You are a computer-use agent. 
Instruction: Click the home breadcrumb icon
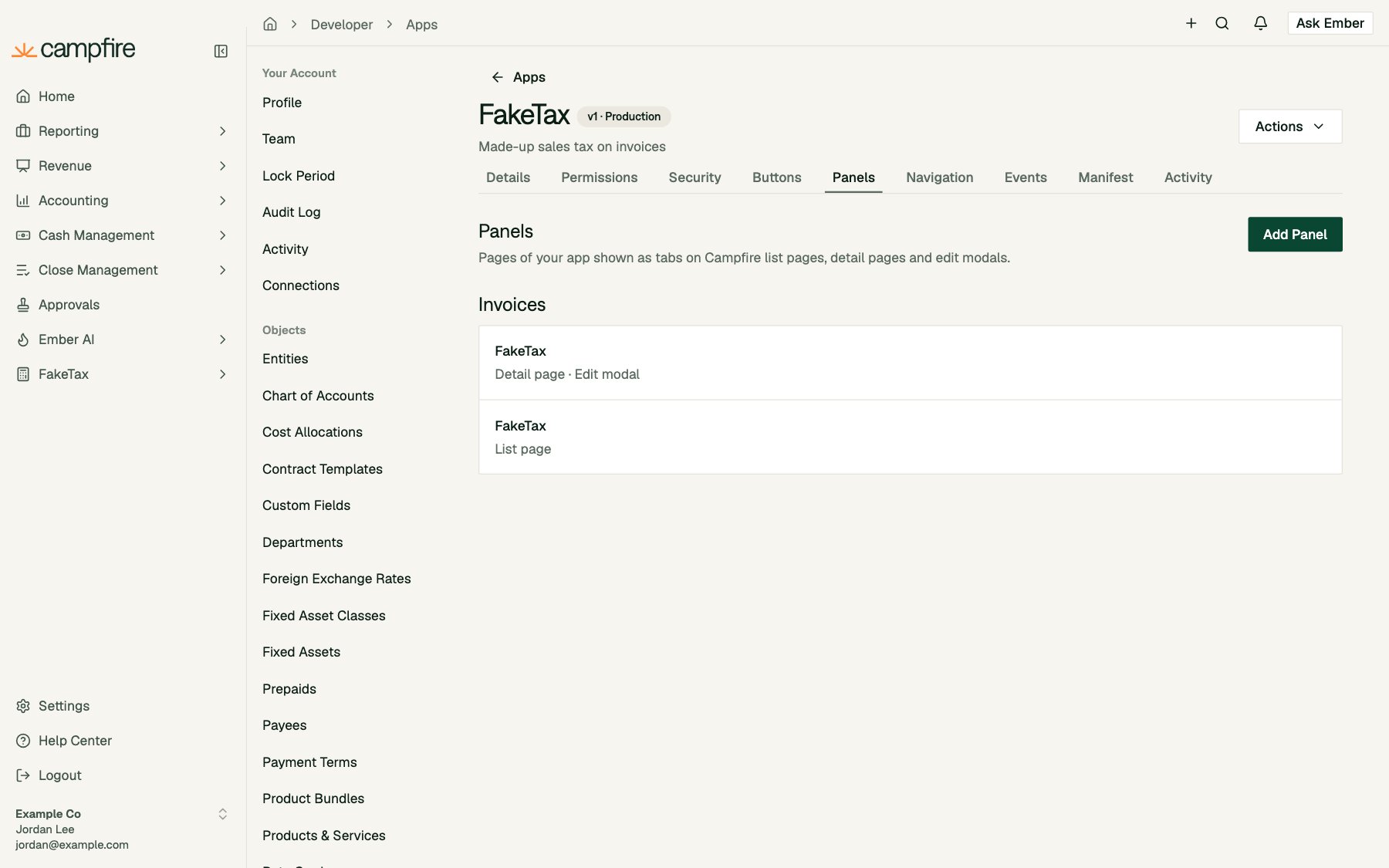(x=270, y=24)
